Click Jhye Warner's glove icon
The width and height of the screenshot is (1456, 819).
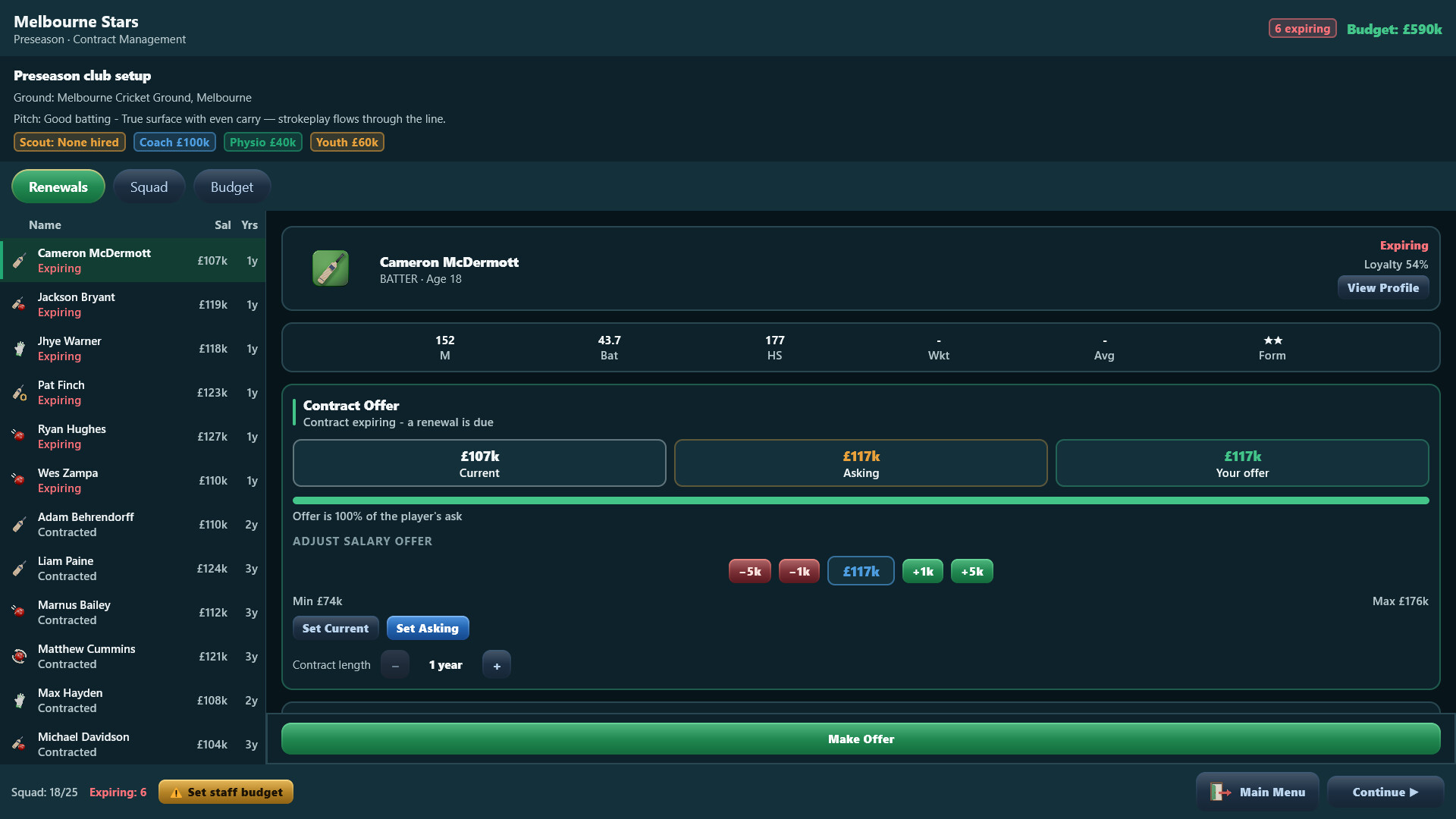click(20, 349)
